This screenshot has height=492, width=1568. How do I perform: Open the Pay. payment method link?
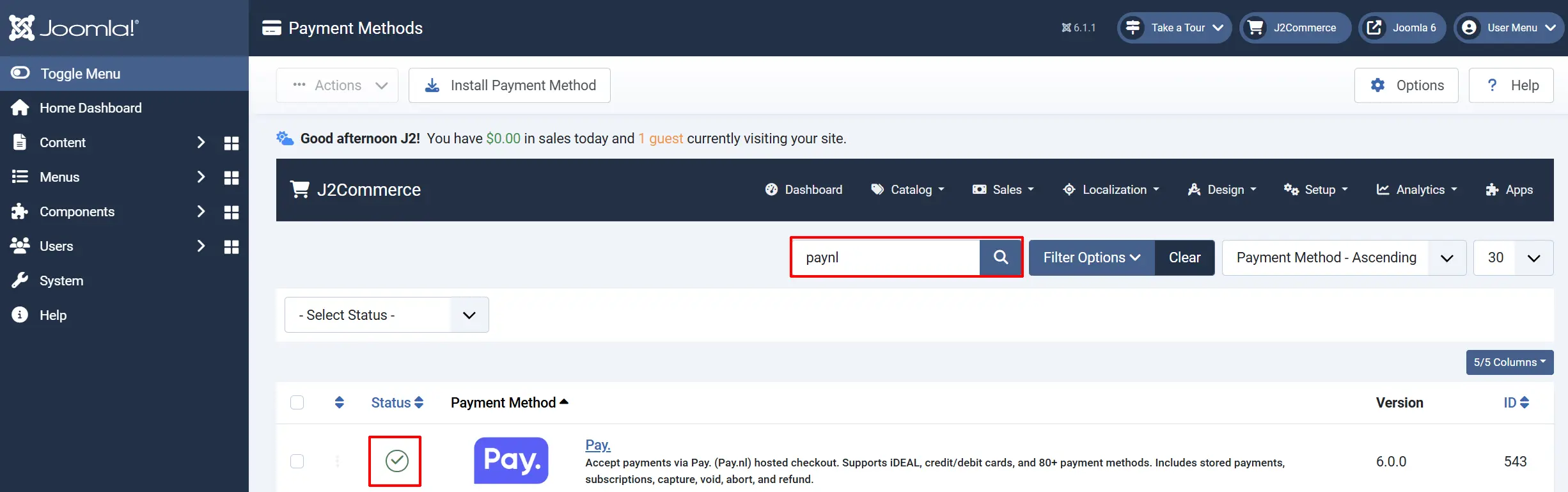(598, 445)
